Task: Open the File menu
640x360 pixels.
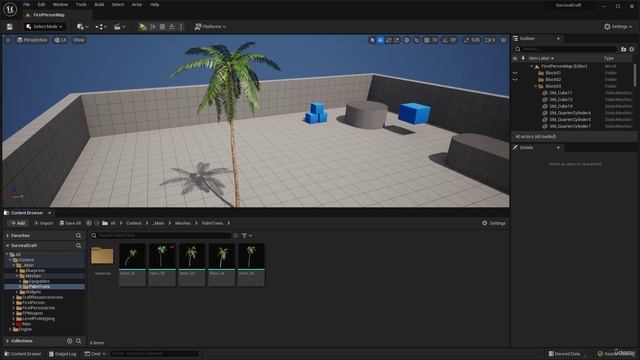Action: [27, 4]
